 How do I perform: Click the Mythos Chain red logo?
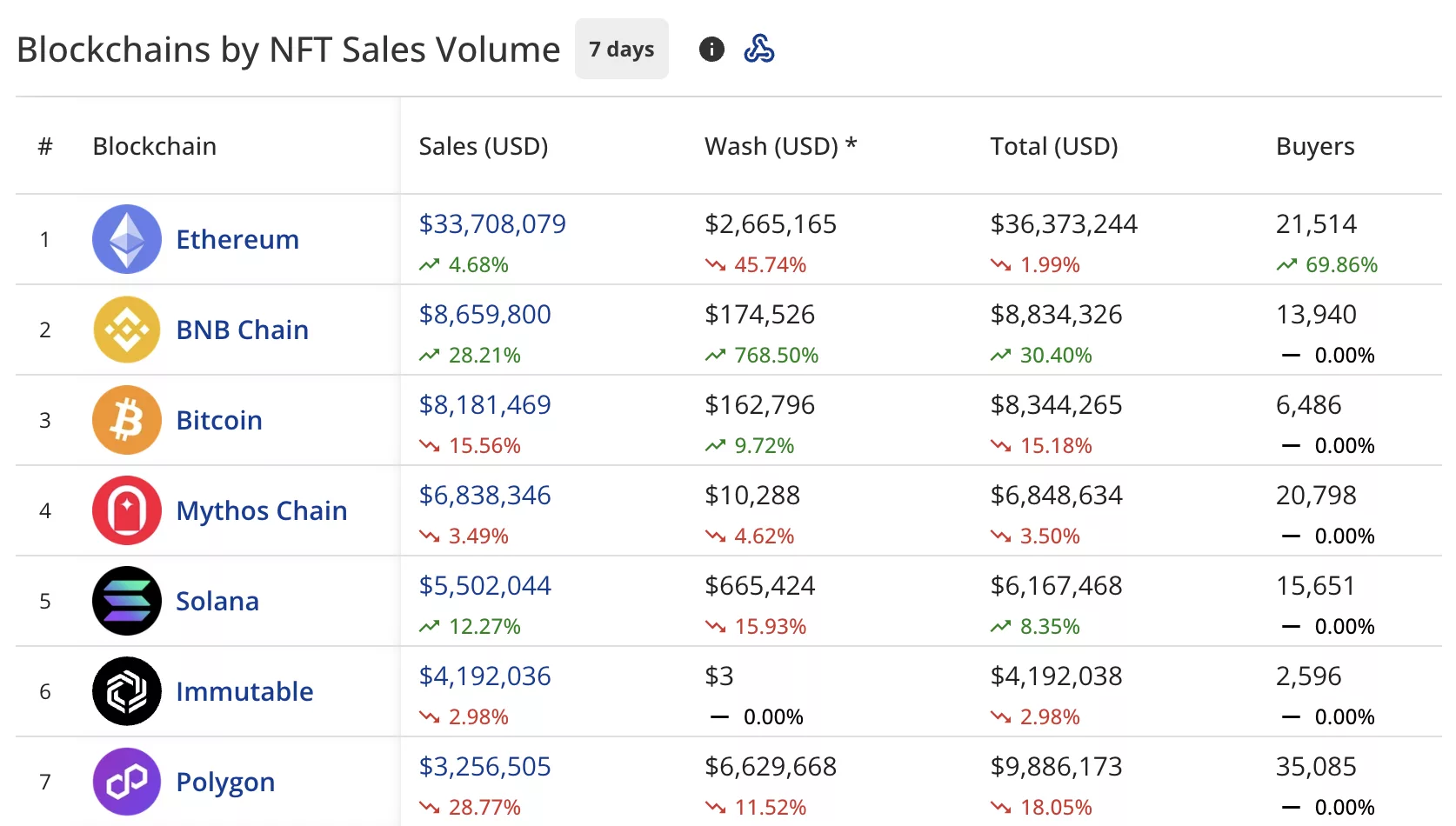click(x=126, y=511)
